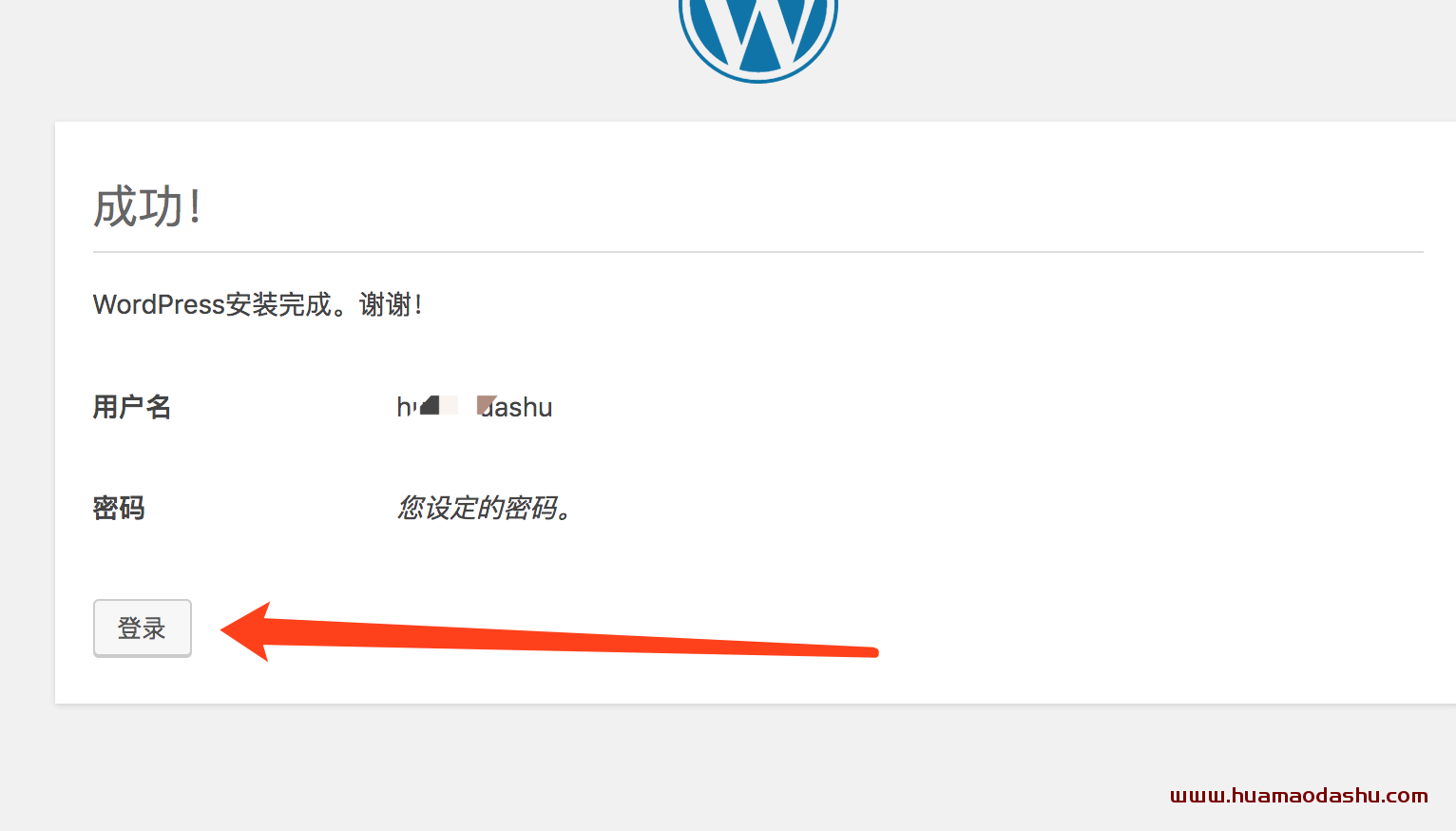
Task: Click the 用户名 label
Action: (132, 407)
